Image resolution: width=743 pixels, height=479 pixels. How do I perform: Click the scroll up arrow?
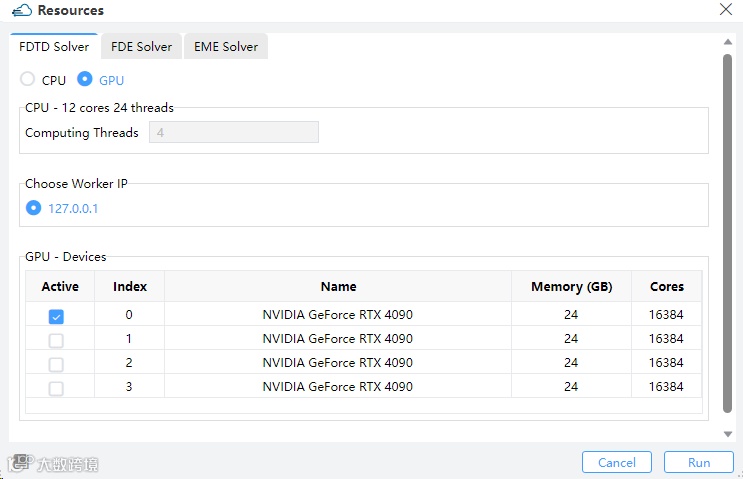(x=728, y=40)
